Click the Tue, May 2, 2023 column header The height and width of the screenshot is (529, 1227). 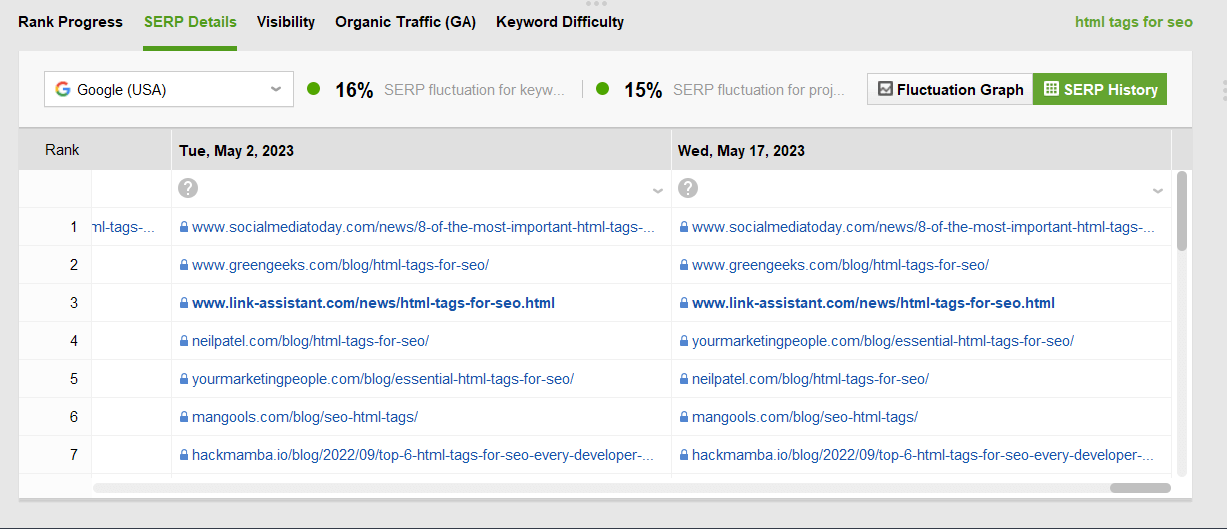pyautogui.click(x=421, y=150)
